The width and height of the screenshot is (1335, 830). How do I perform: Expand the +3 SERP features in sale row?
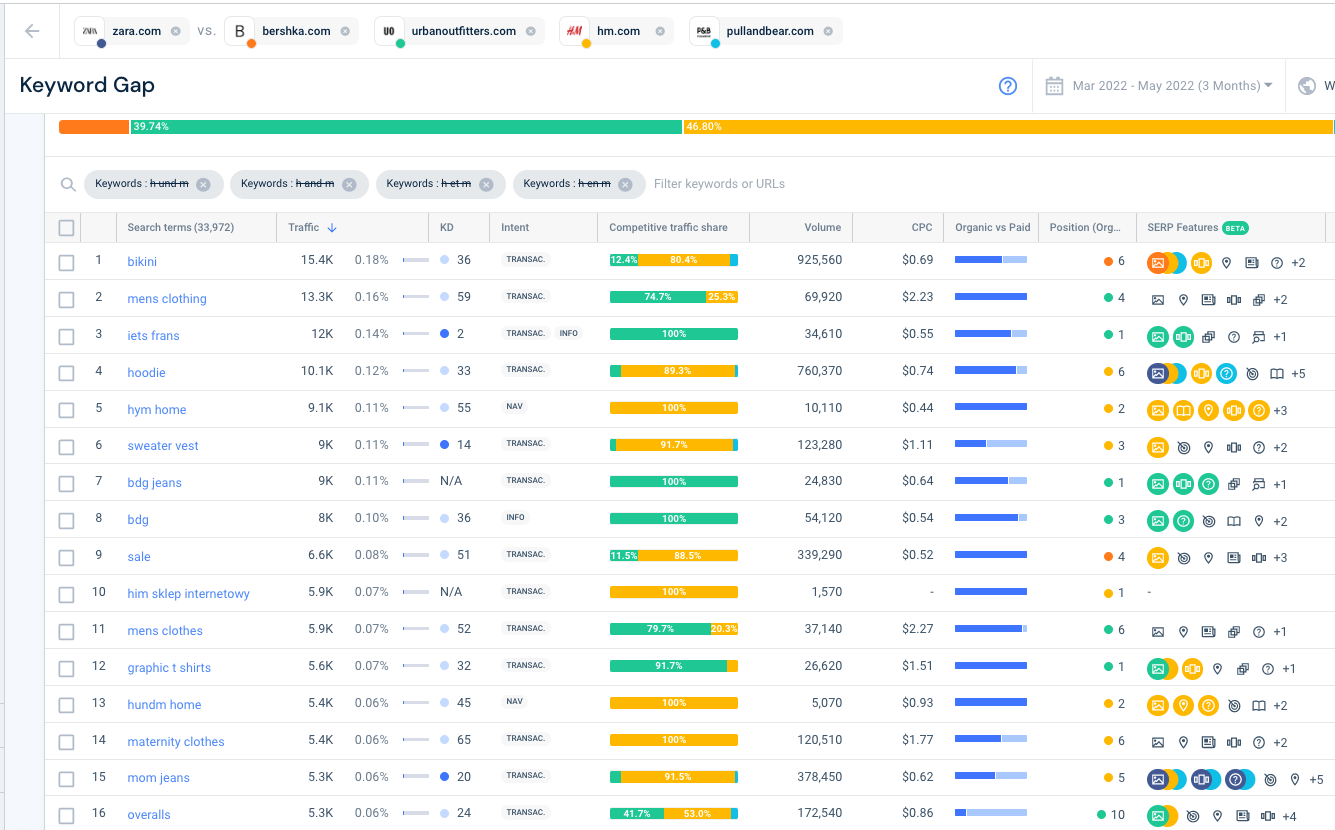1280,558
